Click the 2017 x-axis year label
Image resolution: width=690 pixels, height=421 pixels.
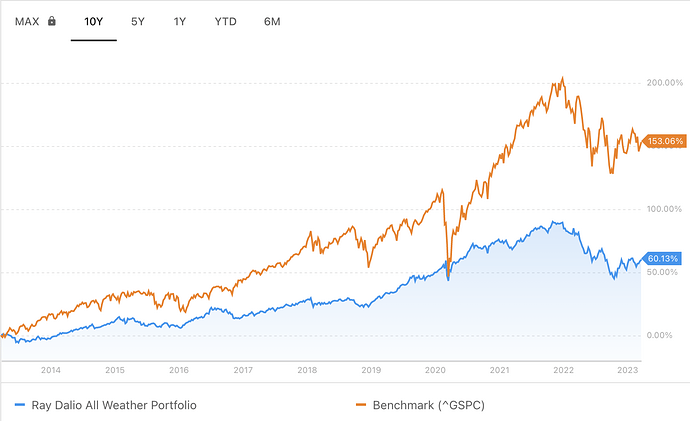pyautogui.click(x=243, y=370)
